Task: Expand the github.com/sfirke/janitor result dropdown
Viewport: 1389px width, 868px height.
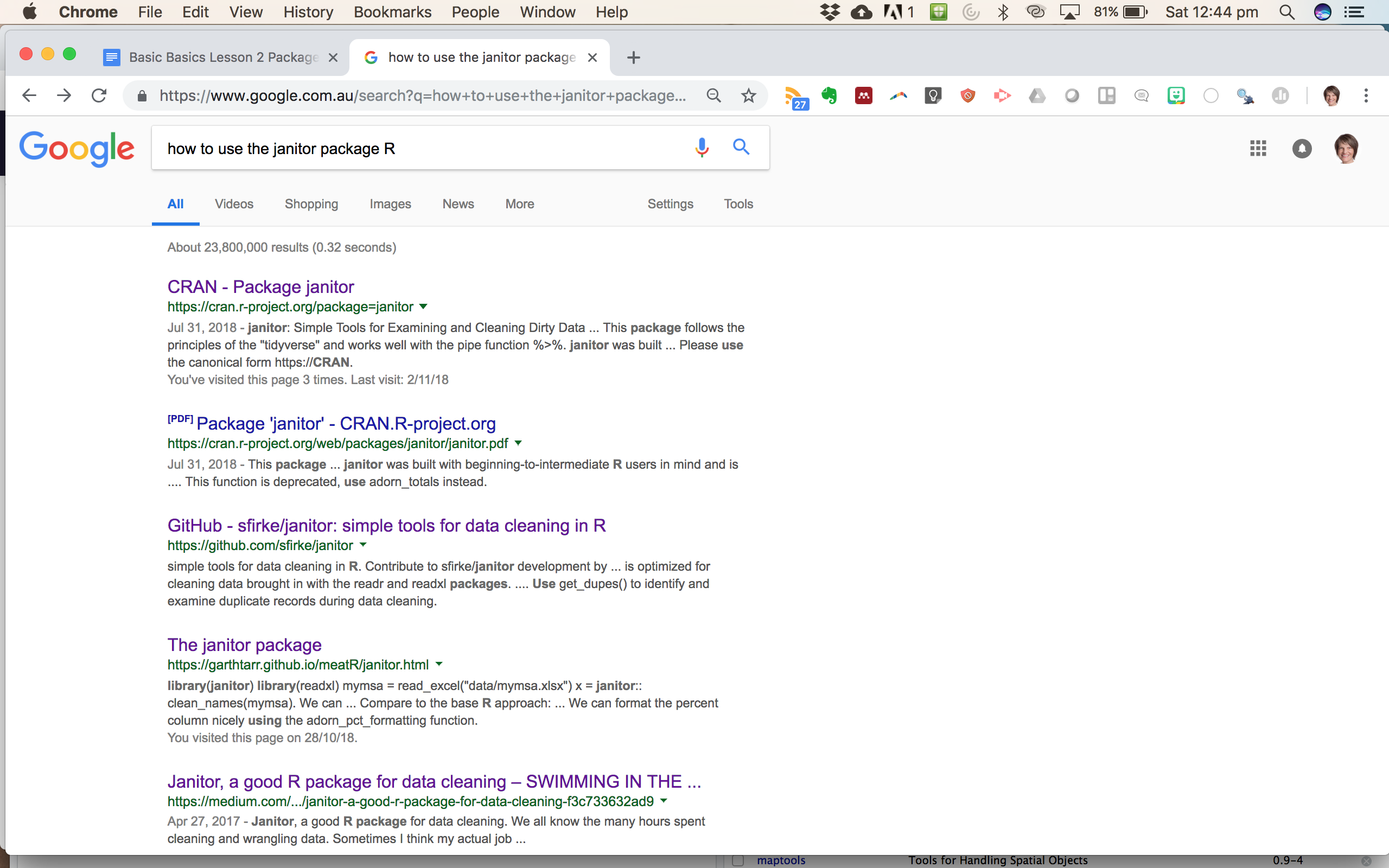Action: tap(363, 545)
